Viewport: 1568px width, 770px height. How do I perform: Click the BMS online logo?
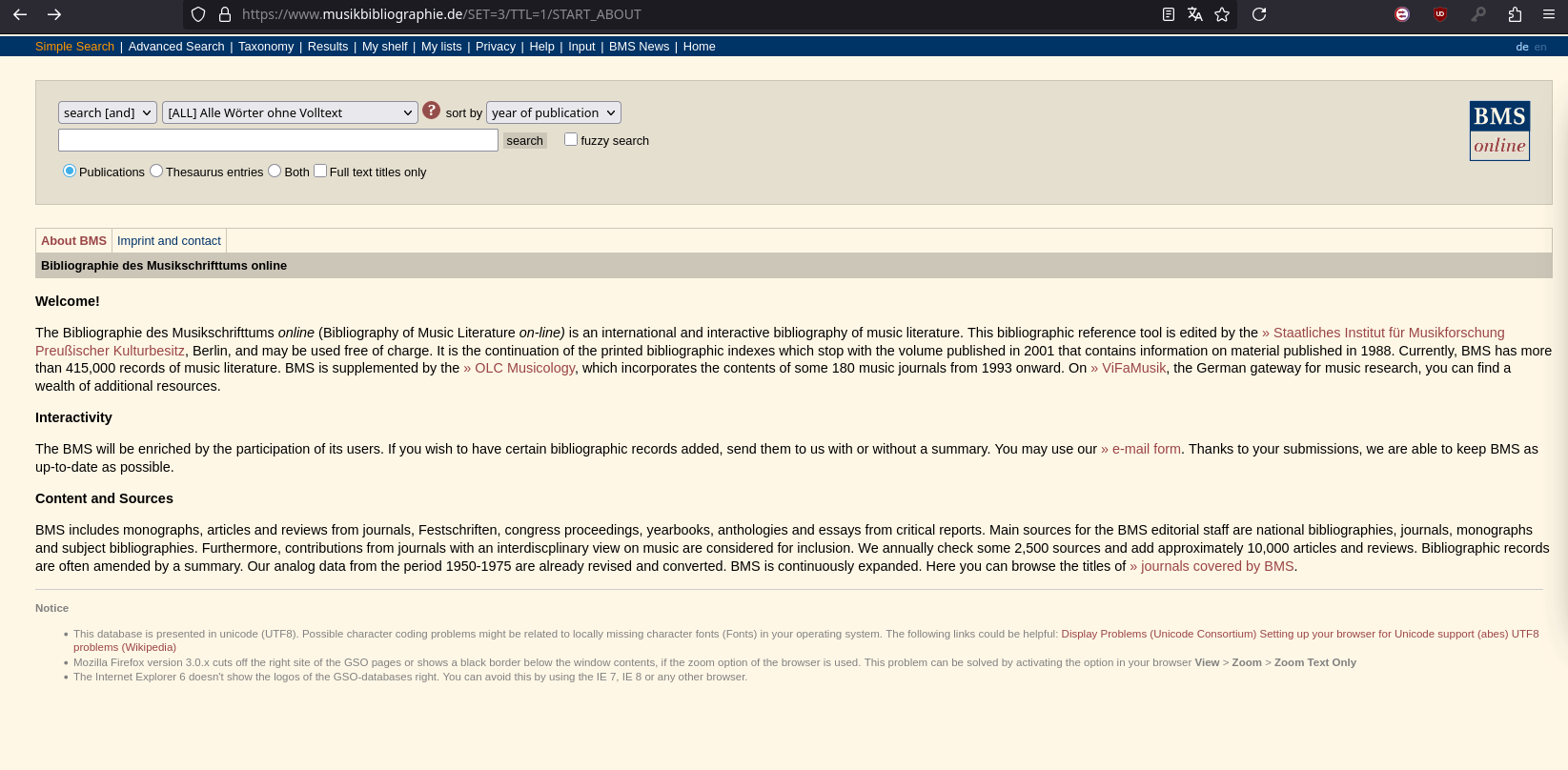pyautogui.click(x=1499, y=131)
